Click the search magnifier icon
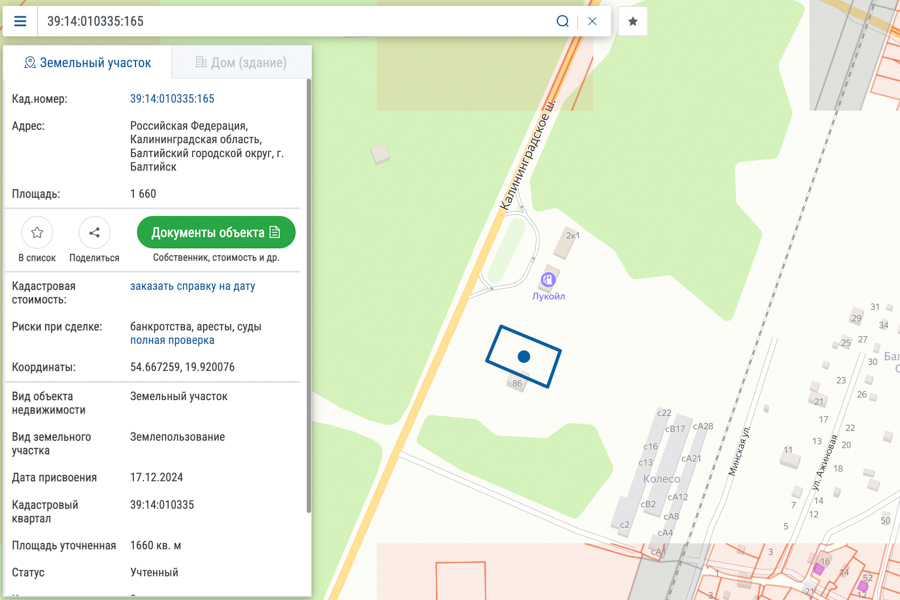 click(x=562, y=21)
